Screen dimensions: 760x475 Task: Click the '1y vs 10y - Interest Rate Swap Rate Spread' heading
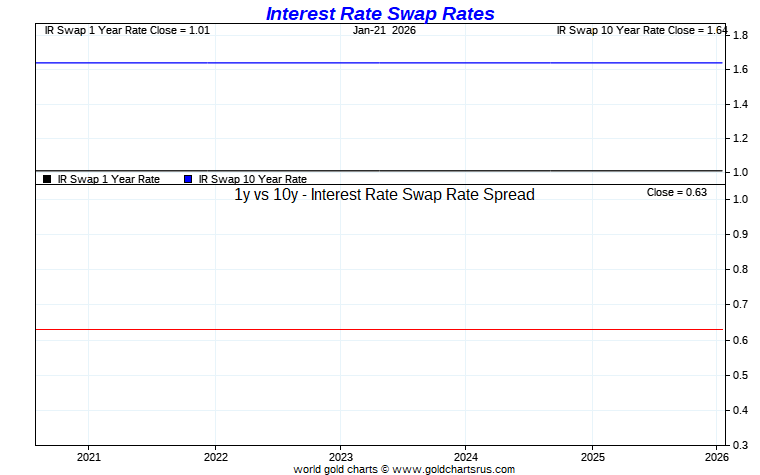[x=384, y=194]
